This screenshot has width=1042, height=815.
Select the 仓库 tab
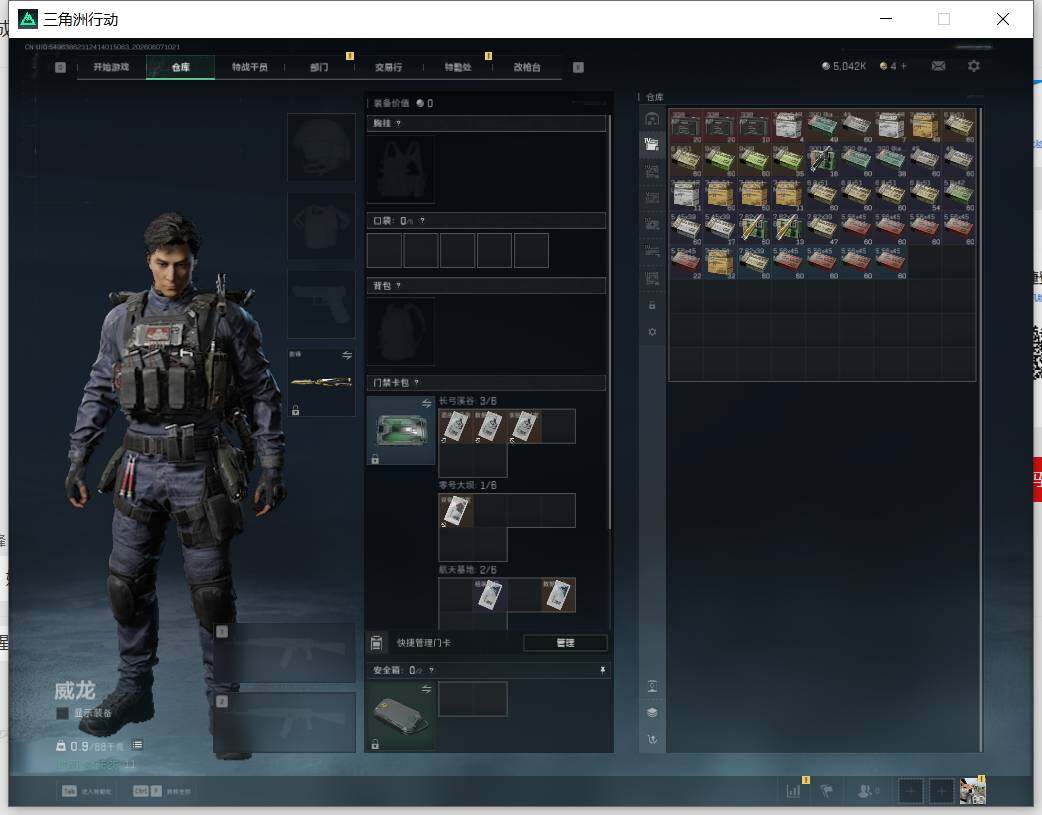click(x=181, y=67)
